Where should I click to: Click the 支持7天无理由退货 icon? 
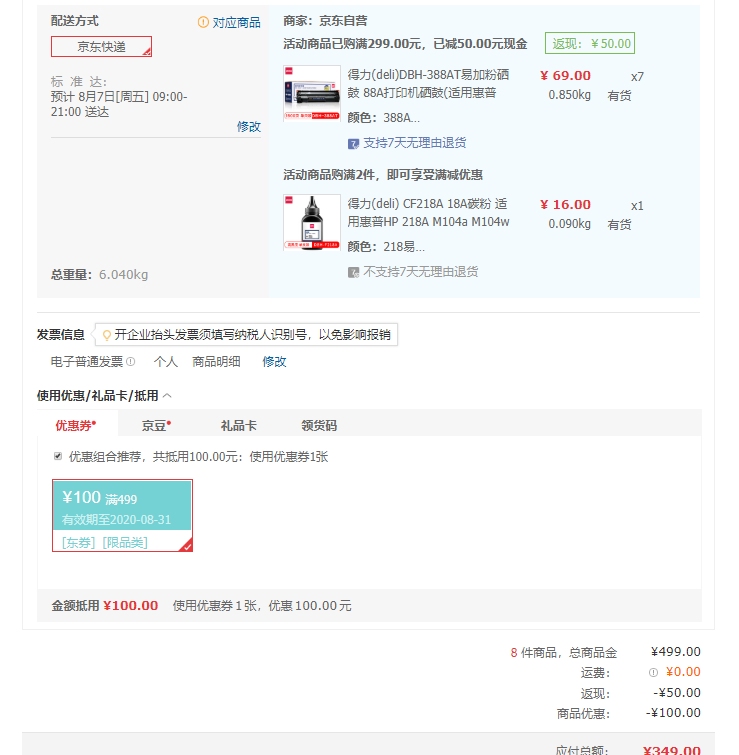point(353,143)
